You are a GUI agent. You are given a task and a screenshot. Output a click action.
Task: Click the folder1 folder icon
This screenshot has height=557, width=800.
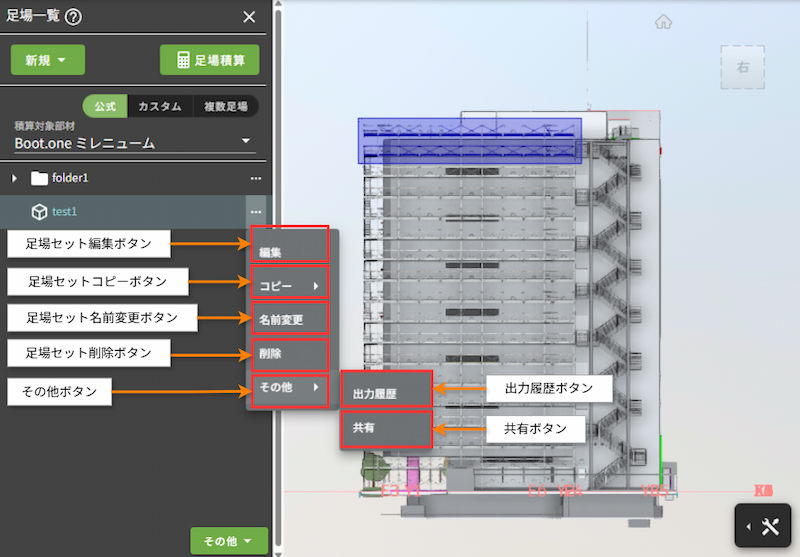point(39,178)
